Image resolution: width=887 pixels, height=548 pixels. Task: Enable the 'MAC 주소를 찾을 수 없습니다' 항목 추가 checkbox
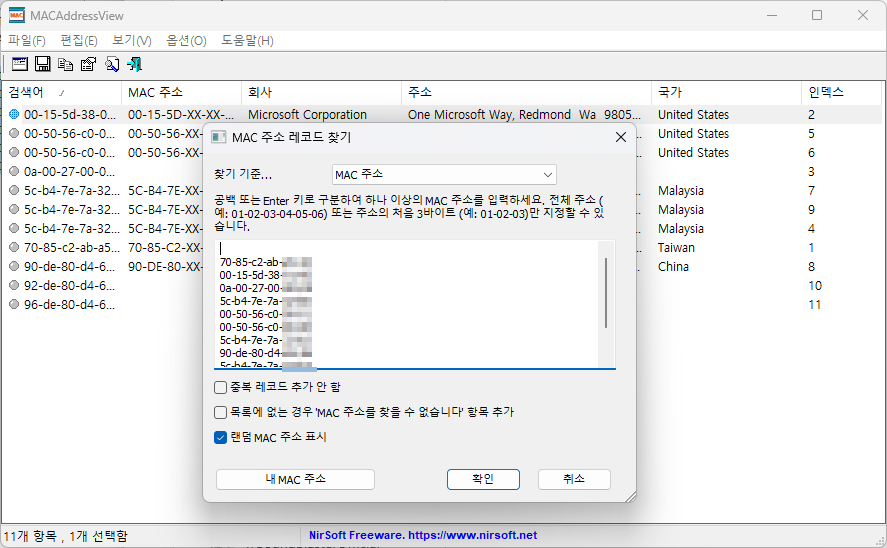click(221, 412)
